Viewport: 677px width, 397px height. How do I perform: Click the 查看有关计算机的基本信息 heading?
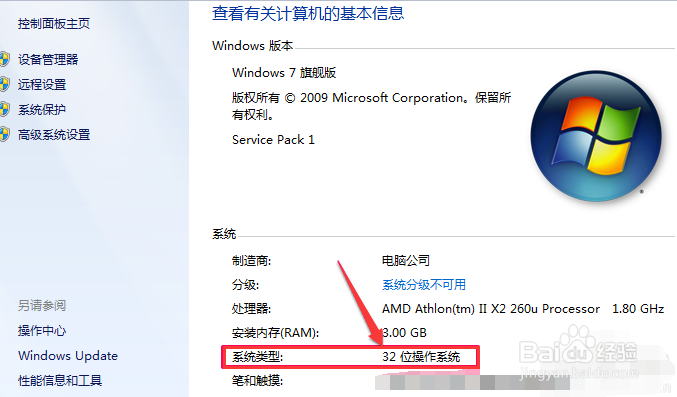308,13
